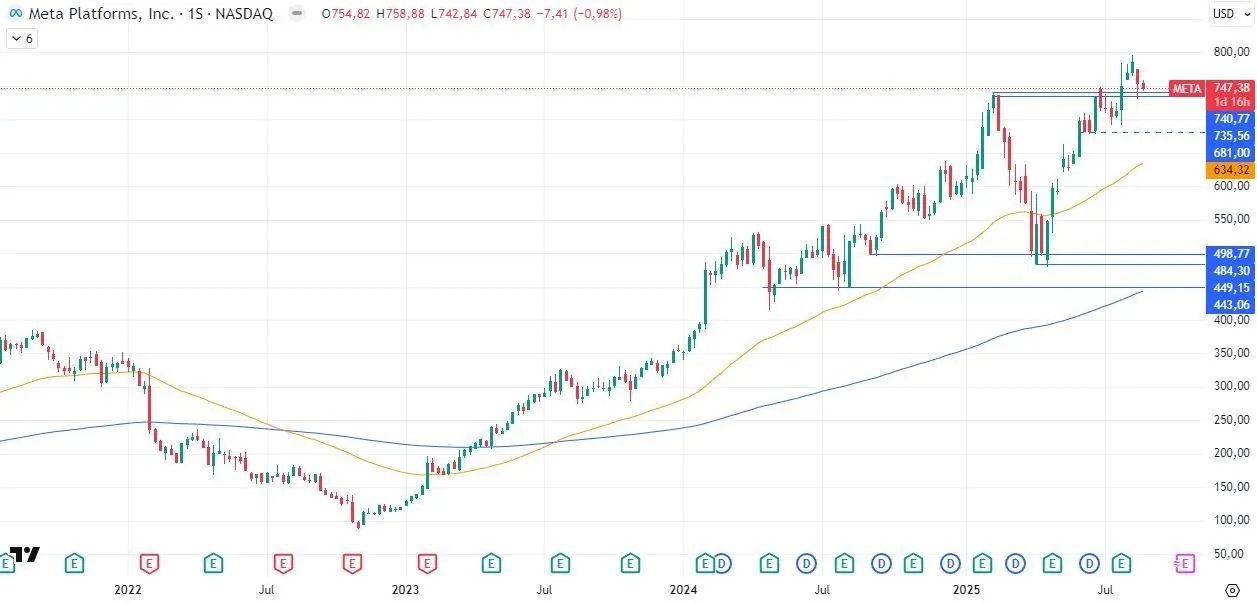
Task: Click the 2023 label on the time axis
Action: point(405,589)
